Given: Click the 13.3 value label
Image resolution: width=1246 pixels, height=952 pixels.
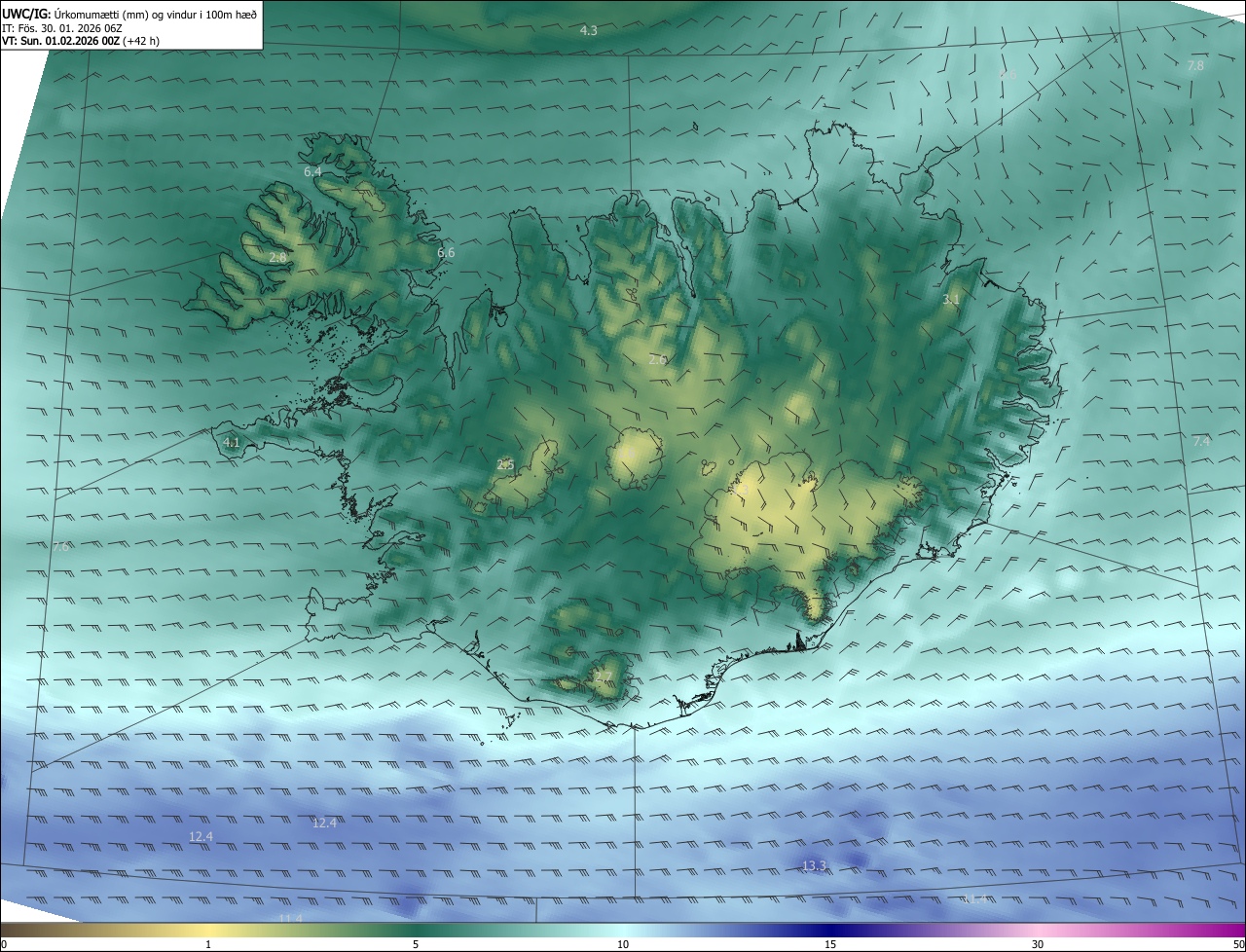Looking at the screenshot, I should pyautogui.click(x=814, y=865).
